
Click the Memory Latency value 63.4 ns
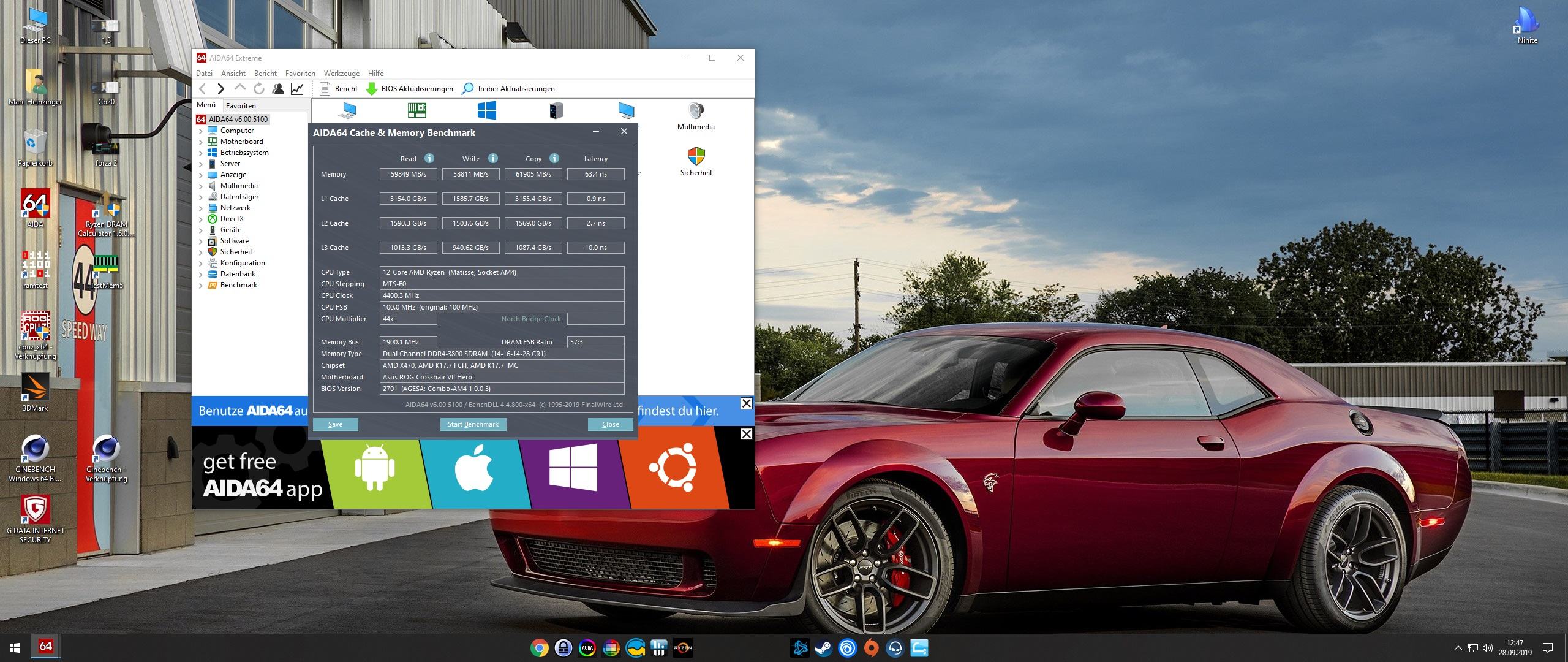pos(595,174)
